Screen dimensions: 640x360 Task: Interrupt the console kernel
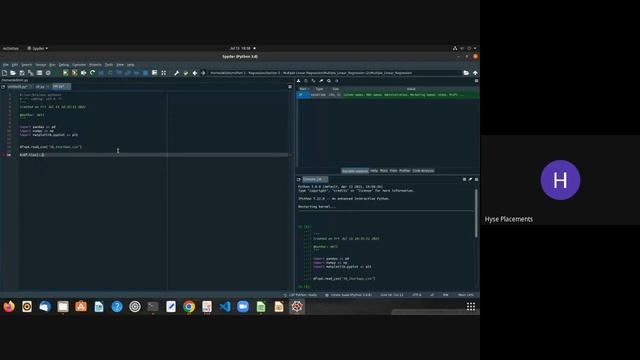[x=464, y=179]
